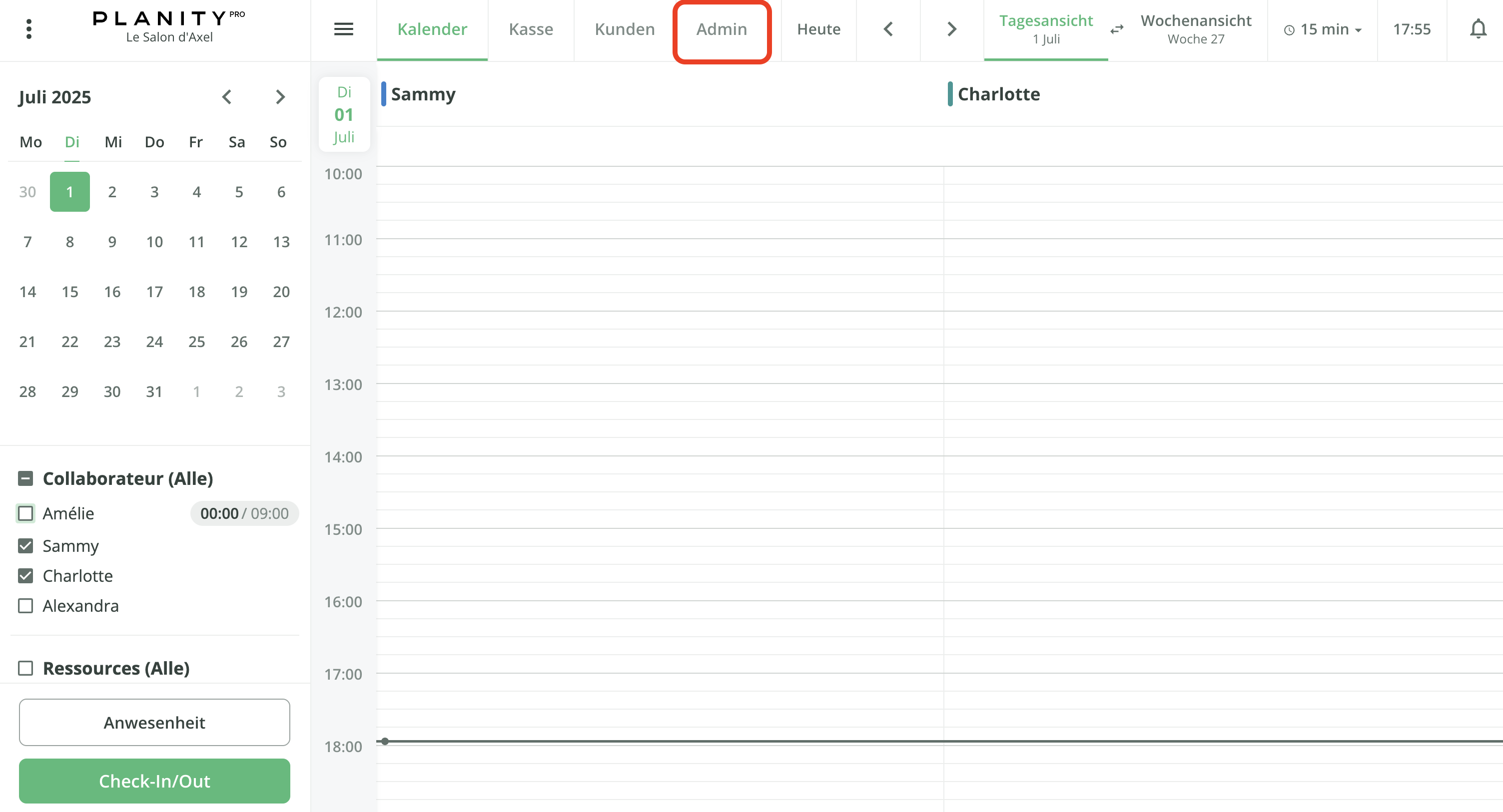Uncheck the Sammy collaborator checkbox

pos(25,545)
